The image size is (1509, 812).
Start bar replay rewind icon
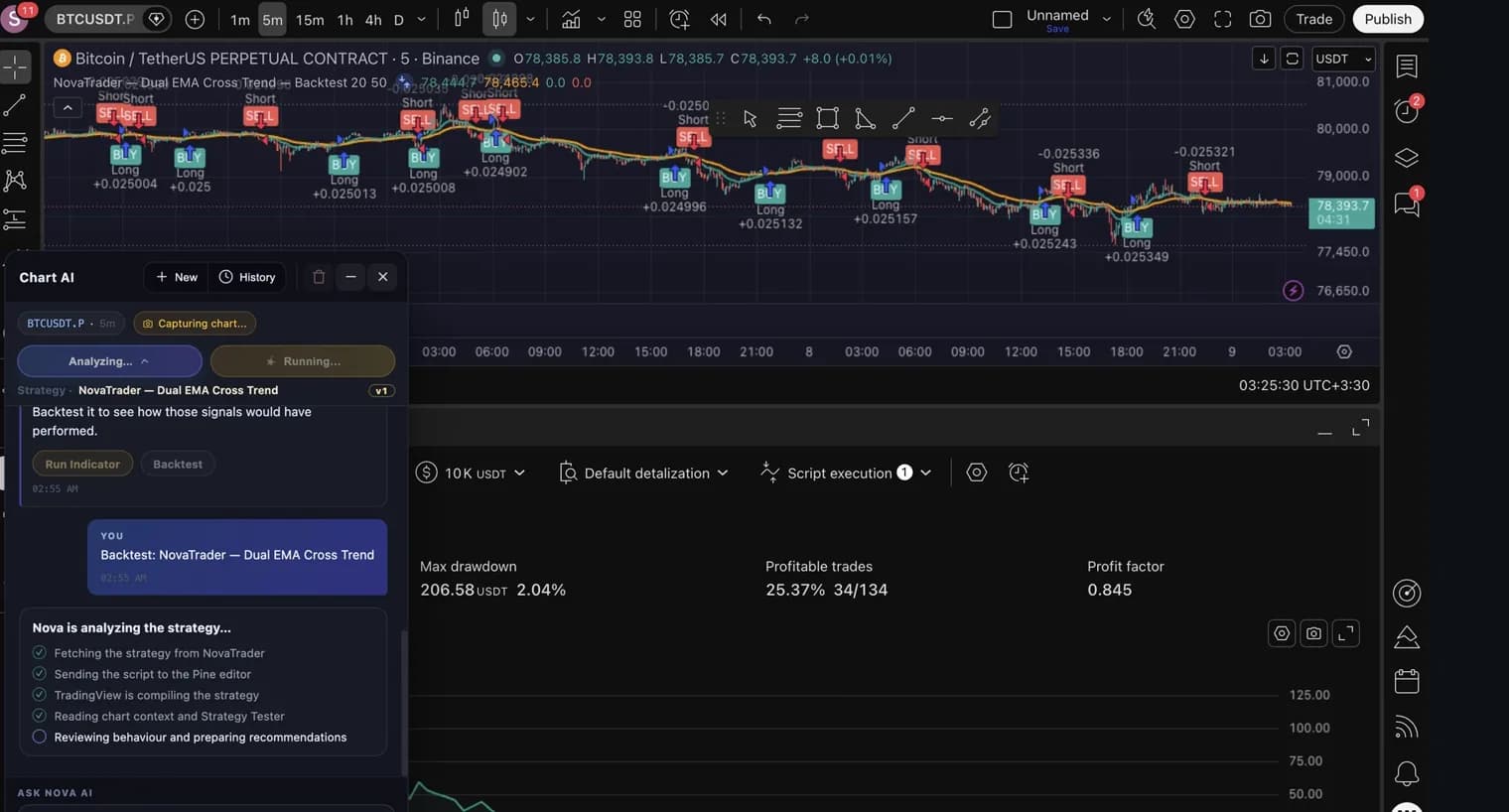tap(719, 19)
